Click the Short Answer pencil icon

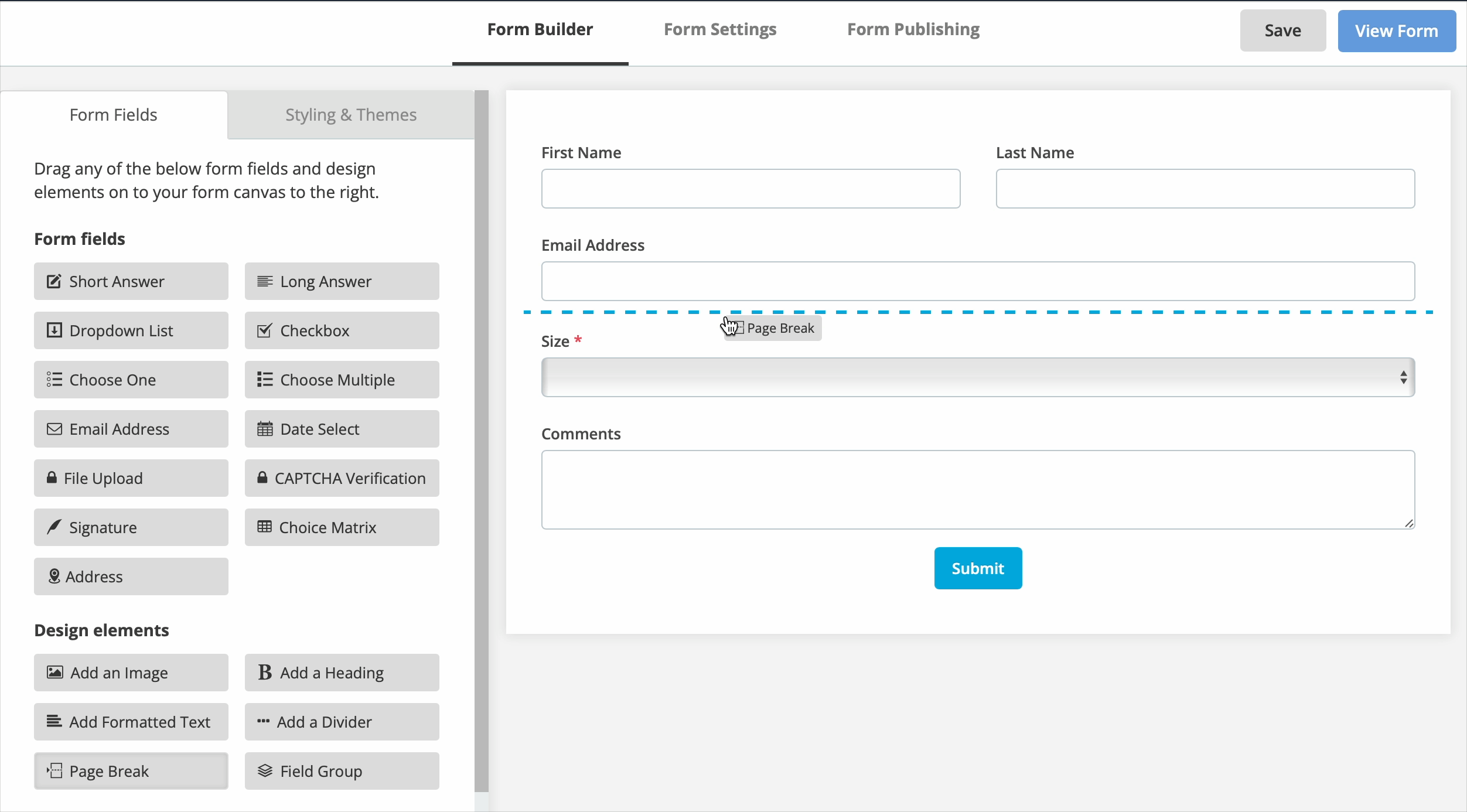click(x=54, y=281)
